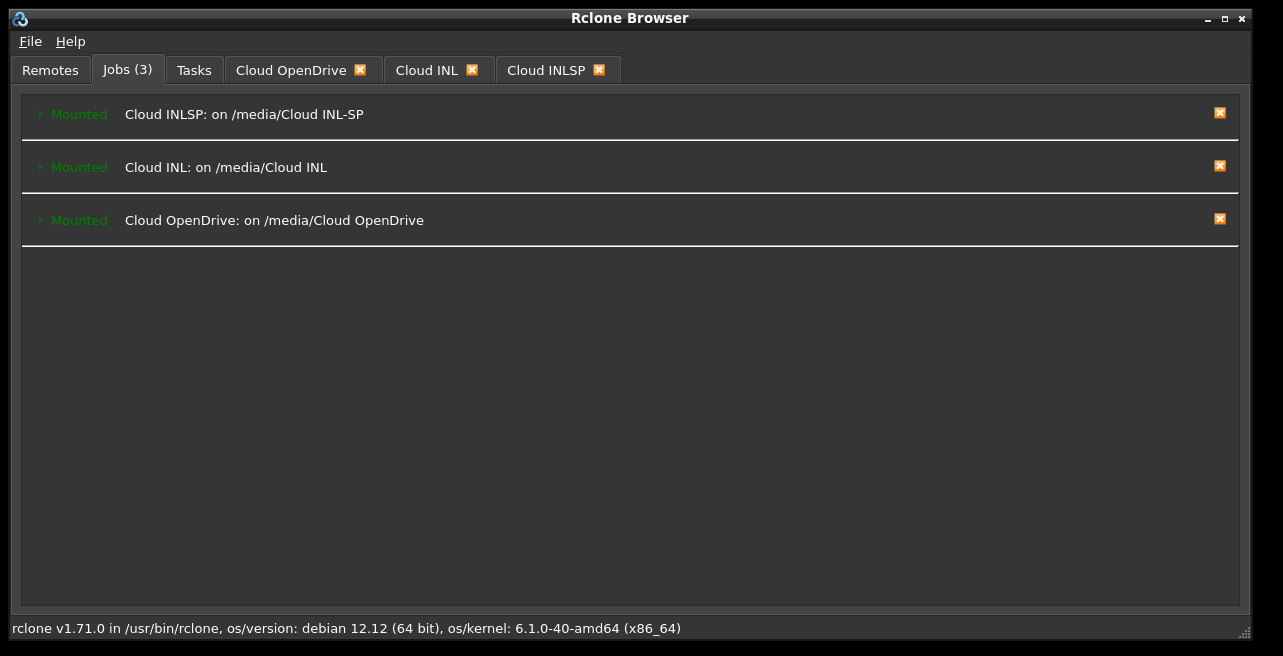The image size is (1283, 656).
Task: Expand the Cloud OpenDrive mounted job arrow
Action: click(x=41, y=220)
